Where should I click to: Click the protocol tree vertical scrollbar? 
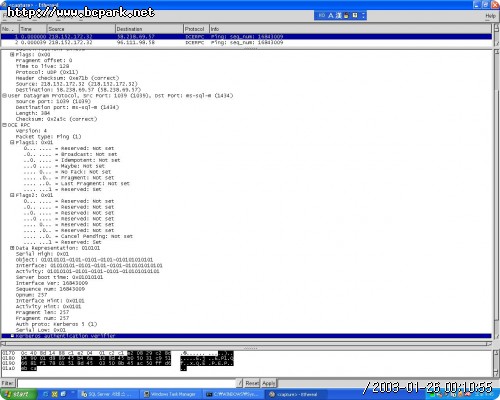coord(496,194)
